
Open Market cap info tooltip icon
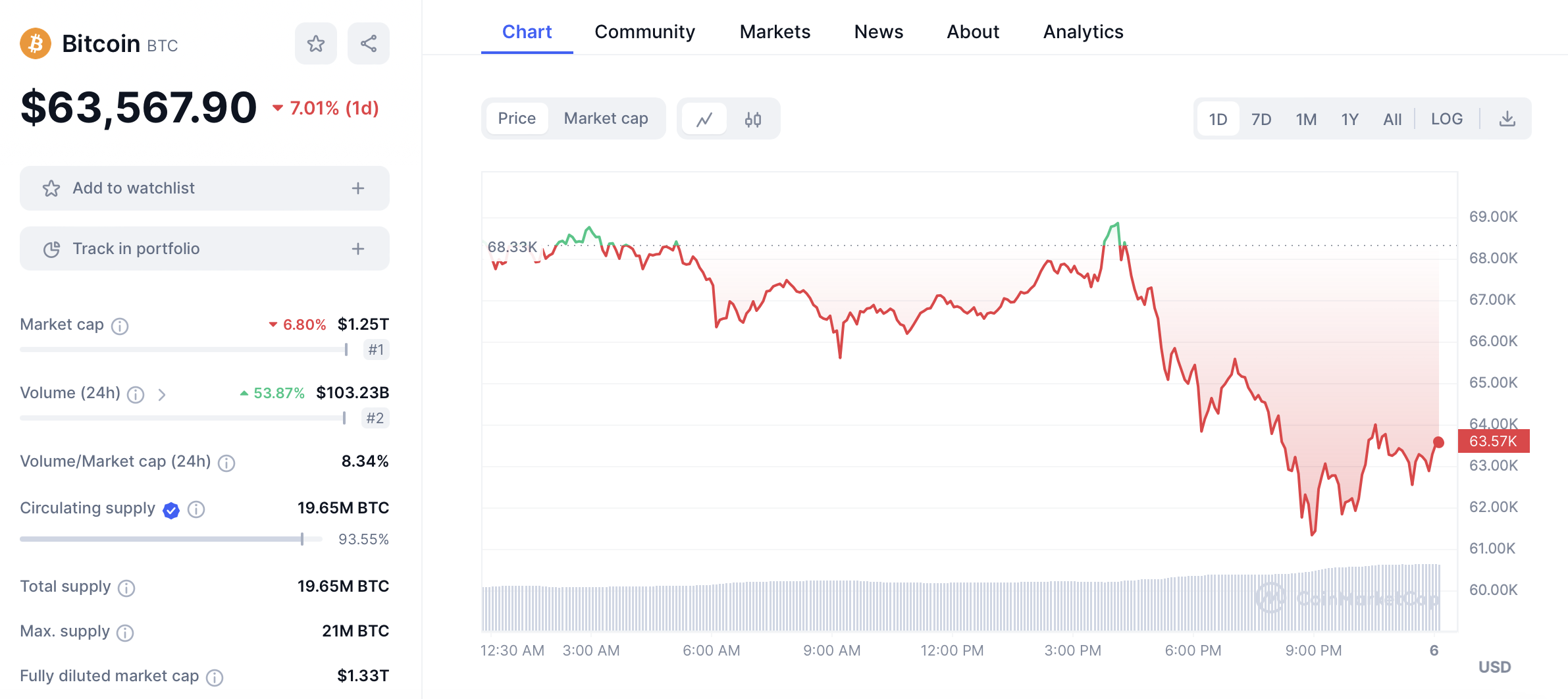point(120,326)
